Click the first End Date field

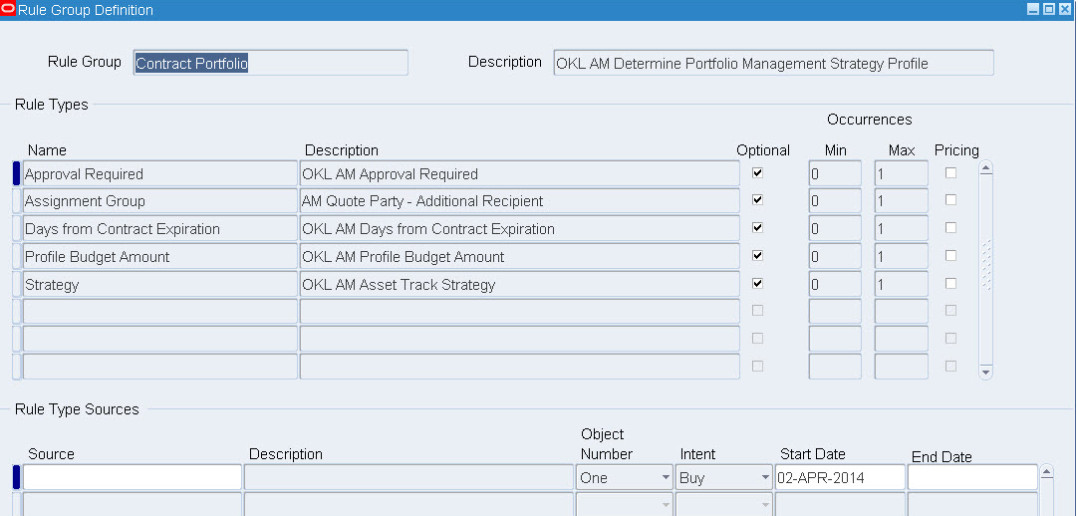click(973, 478)
